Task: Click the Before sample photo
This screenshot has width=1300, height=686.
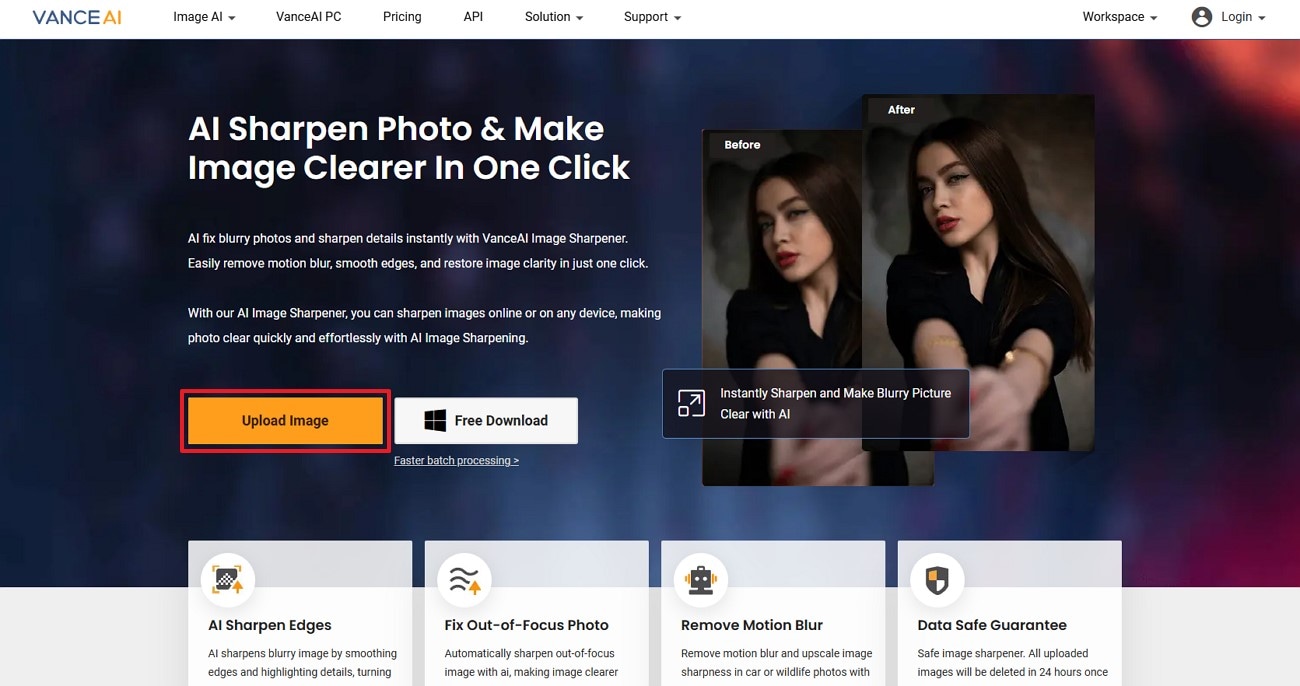Action: [782, 308]
